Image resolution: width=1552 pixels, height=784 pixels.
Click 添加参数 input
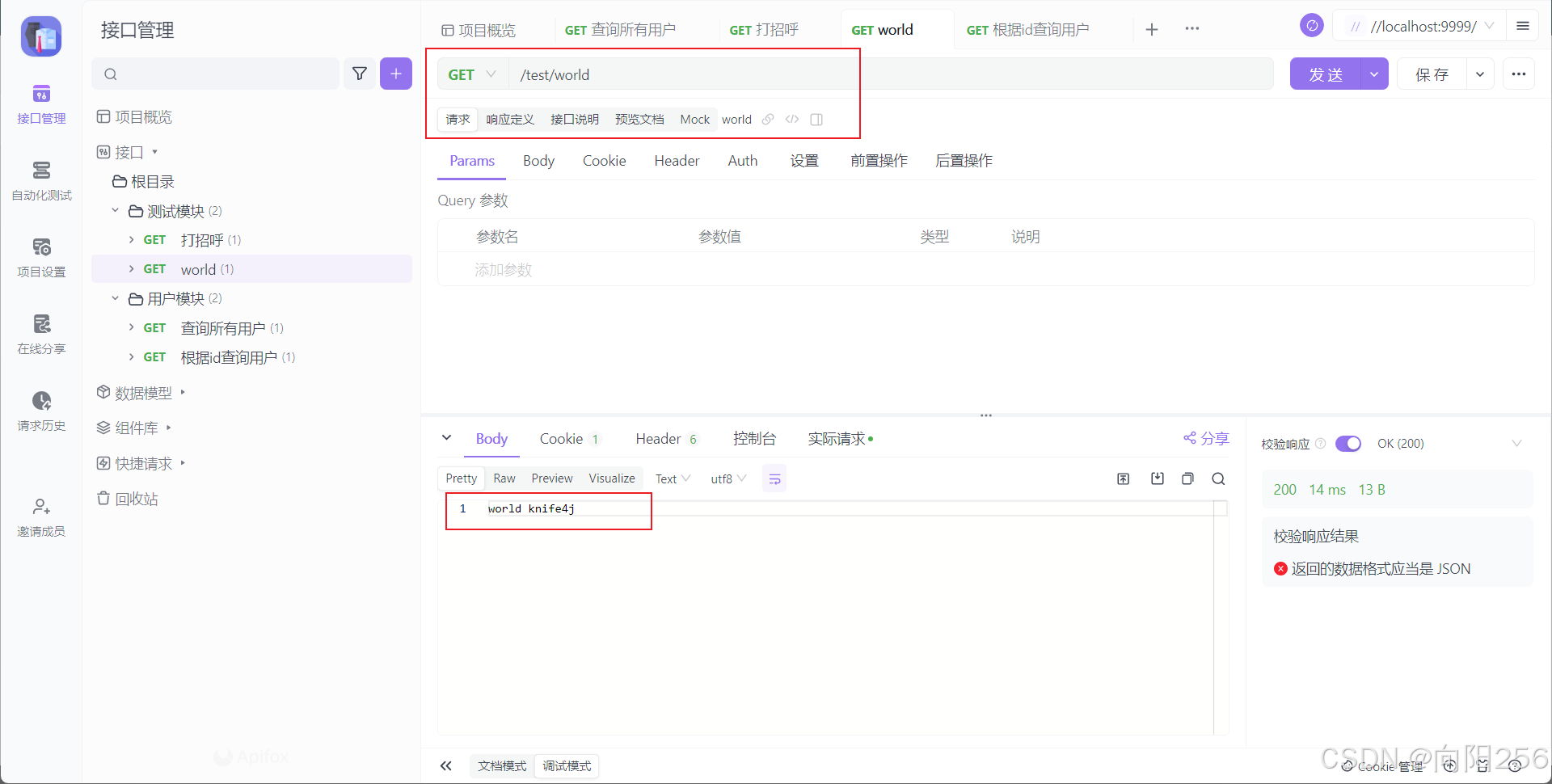click(x=503, y=270)
